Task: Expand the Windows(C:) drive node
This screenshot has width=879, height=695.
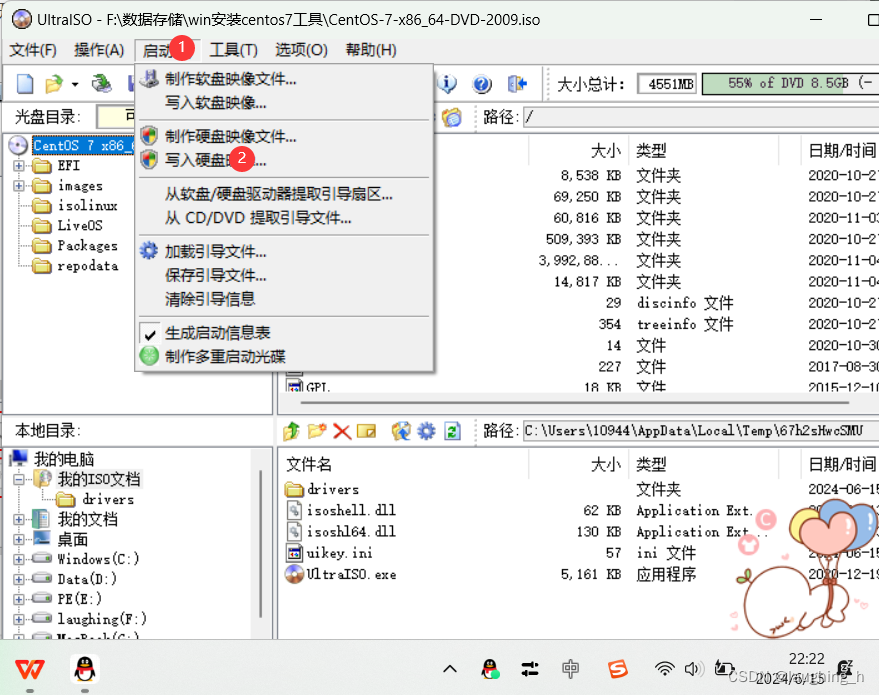Action: point(18,559)
